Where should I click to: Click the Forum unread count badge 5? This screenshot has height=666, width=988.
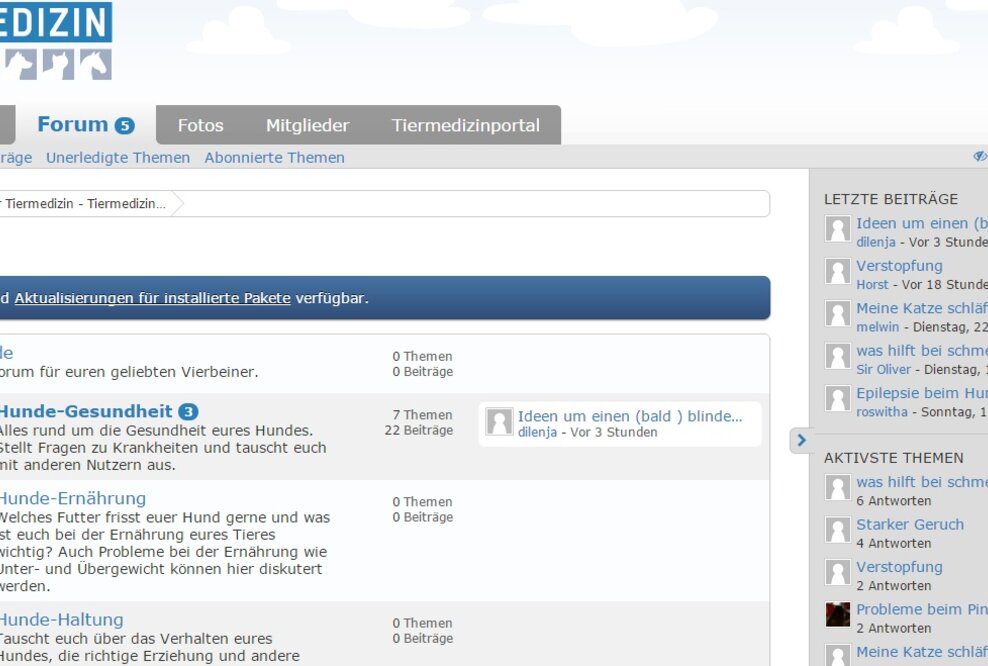[124, 126]
